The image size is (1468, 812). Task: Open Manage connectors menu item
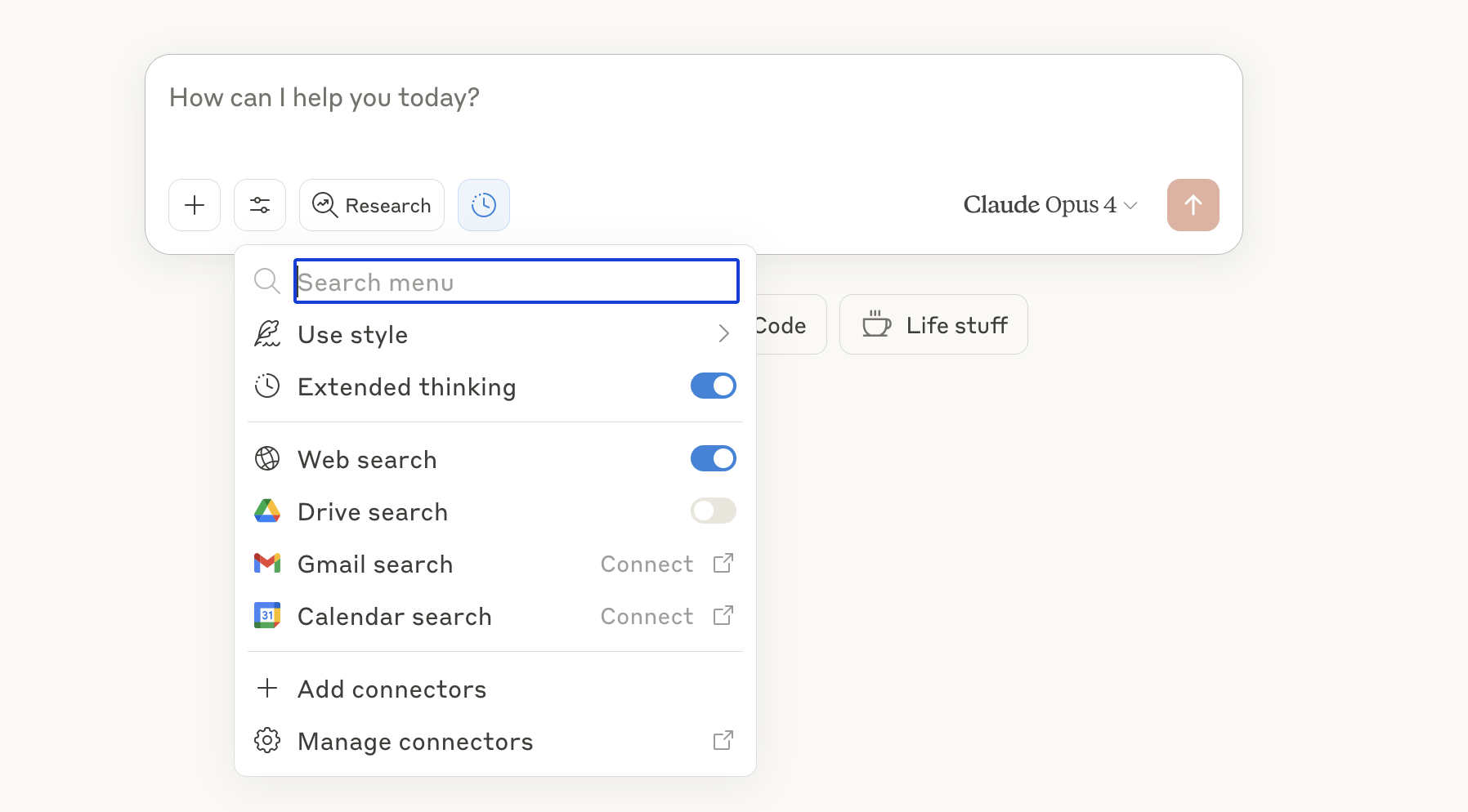495,741
